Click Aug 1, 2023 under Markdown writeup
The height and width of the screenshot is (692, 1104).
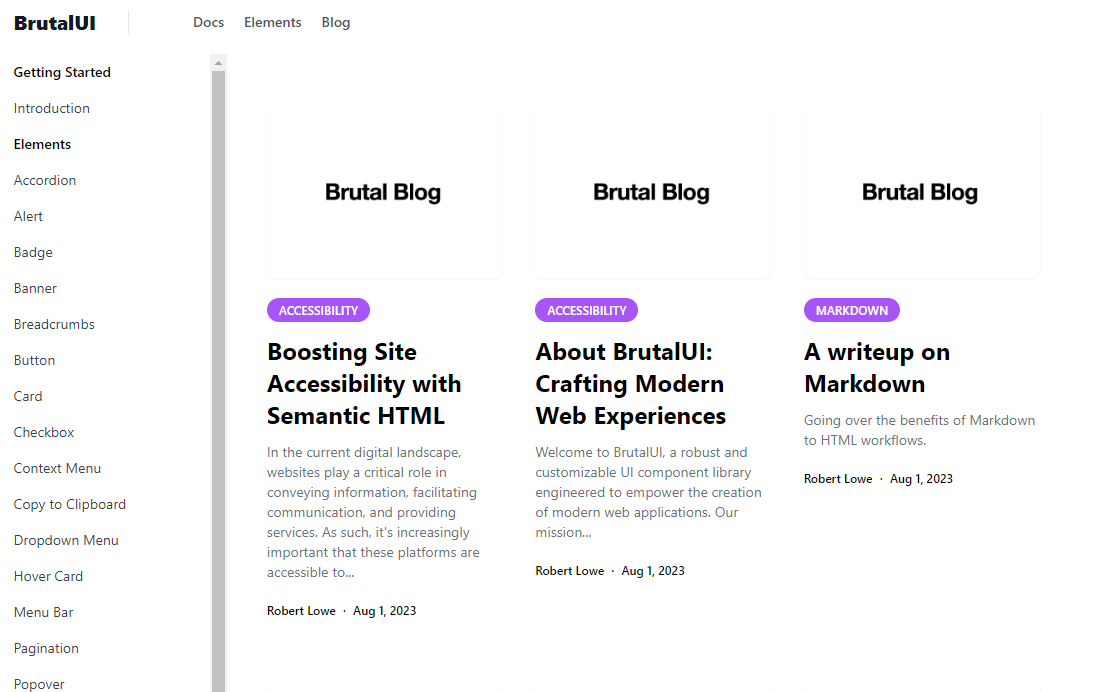point(921,479)
